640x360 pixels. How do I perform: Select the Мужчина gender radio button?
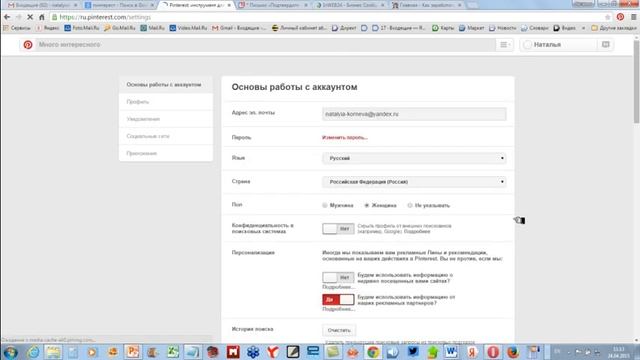point(325,205)
